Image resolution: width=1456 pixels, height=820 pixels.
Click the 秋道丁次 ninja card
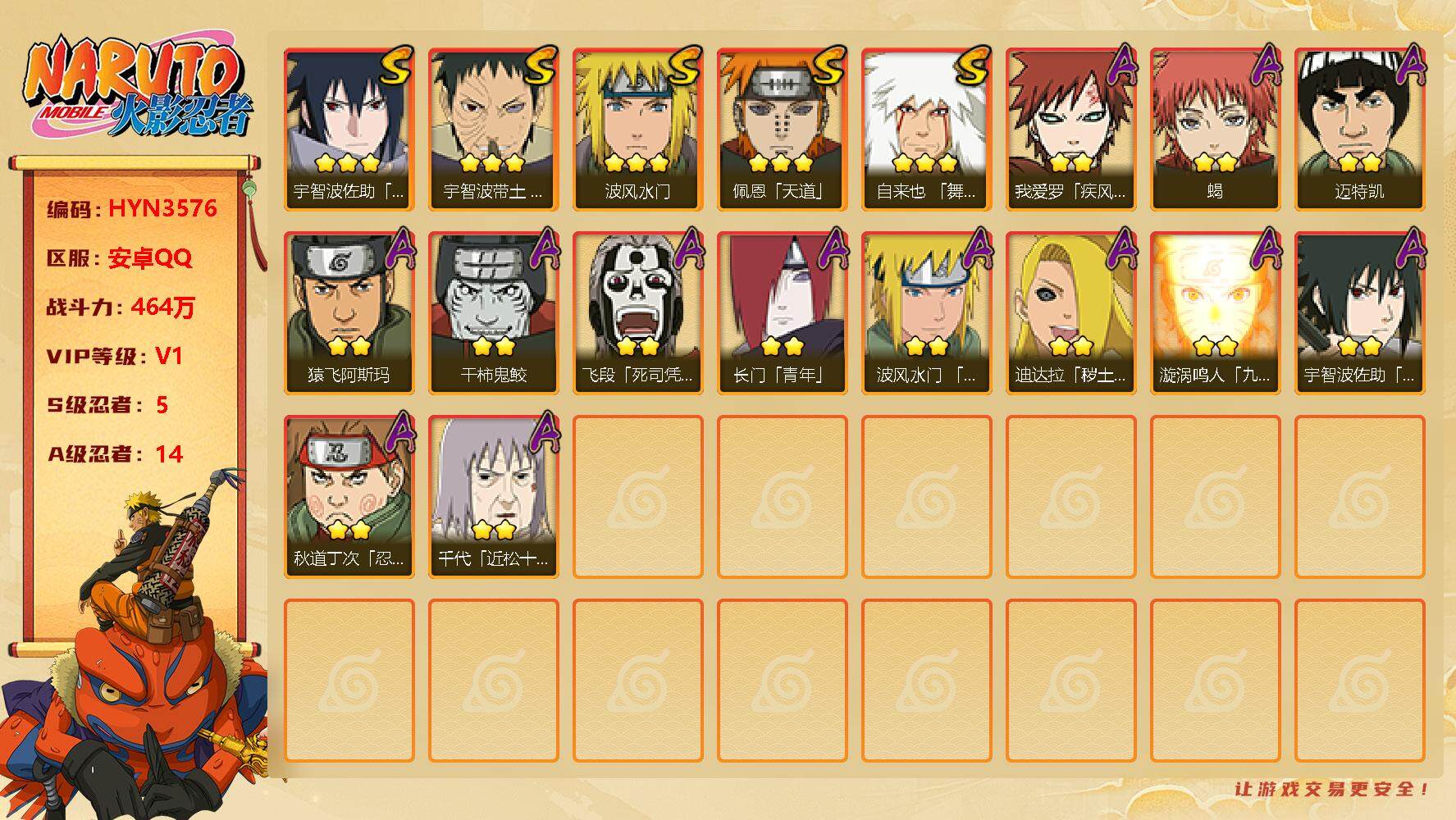pyautogui.click(x=349, y=497)
